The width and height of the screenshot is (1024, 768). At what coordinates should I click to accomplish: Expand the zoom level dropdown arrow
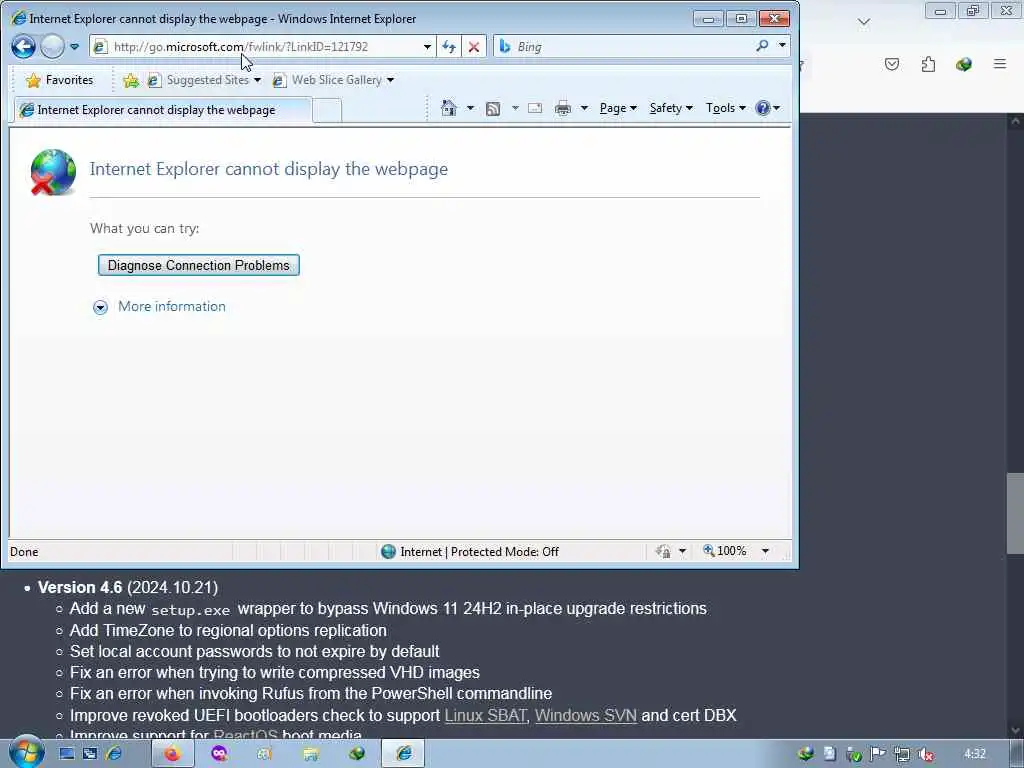[x=765, y=551]
